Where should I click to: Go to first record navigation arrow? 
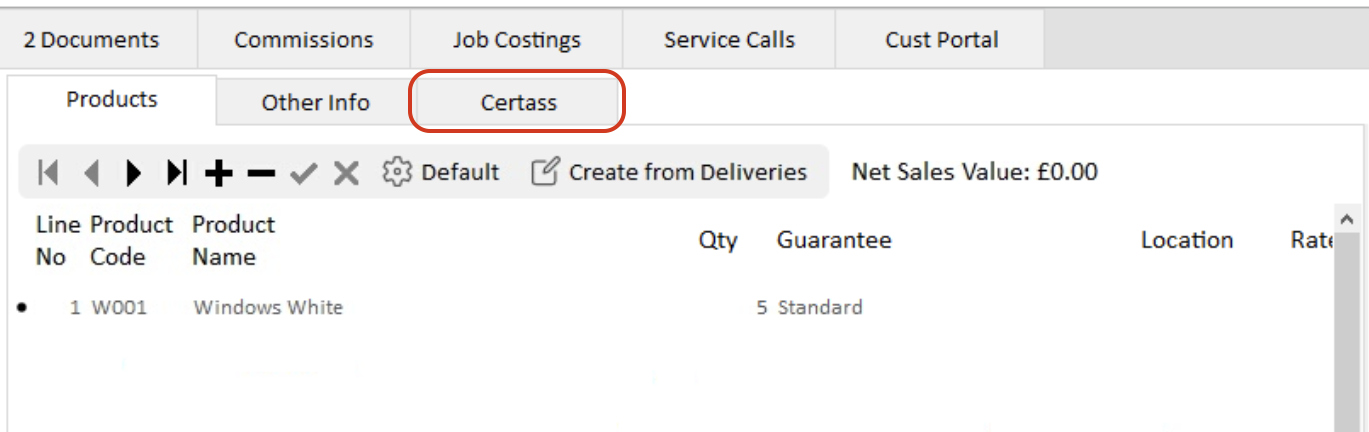point(47,173)
